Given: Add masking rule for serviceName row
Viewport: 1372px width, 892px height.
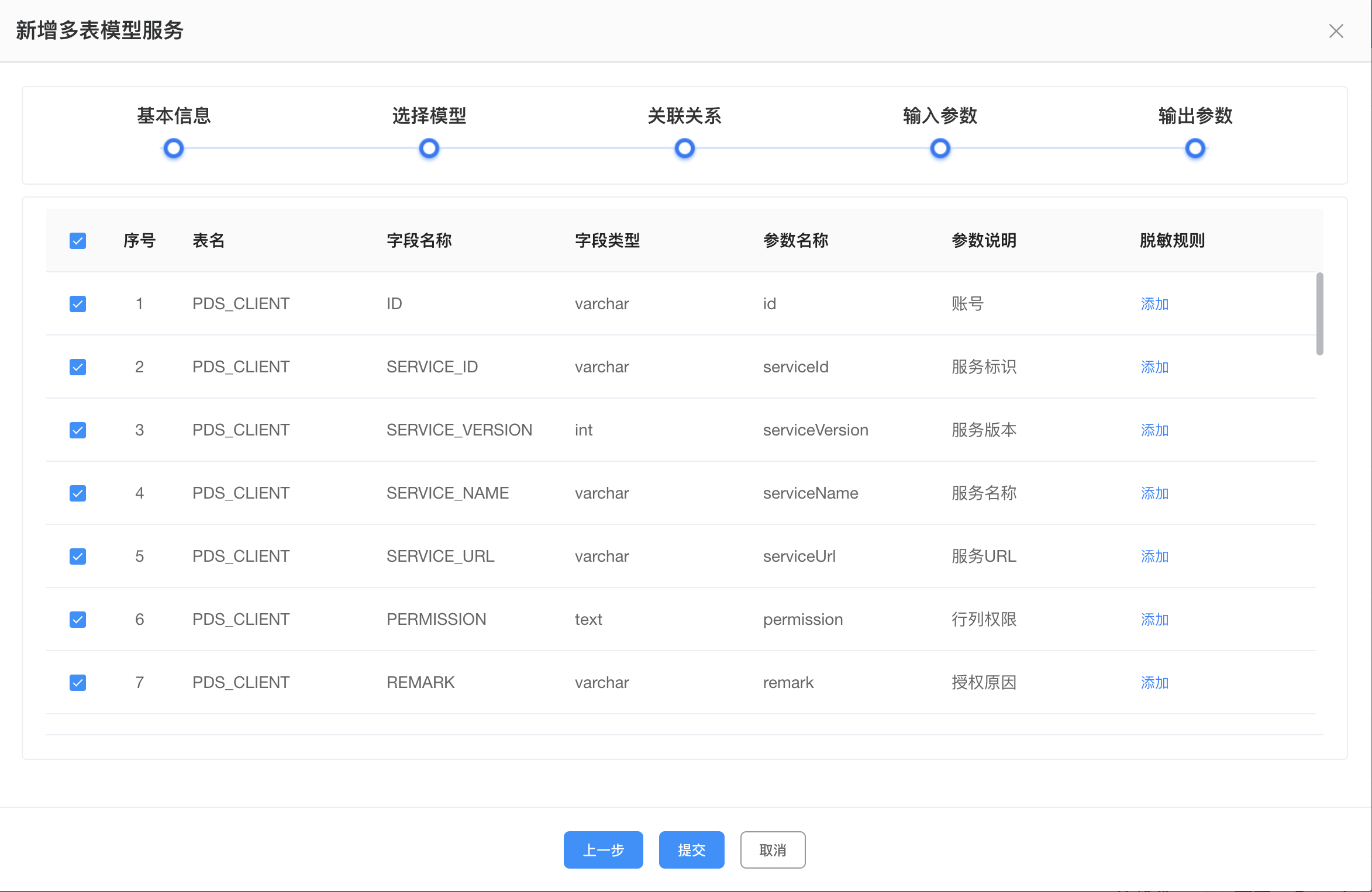Looking at the screenshot, I should coord(1155,493).
